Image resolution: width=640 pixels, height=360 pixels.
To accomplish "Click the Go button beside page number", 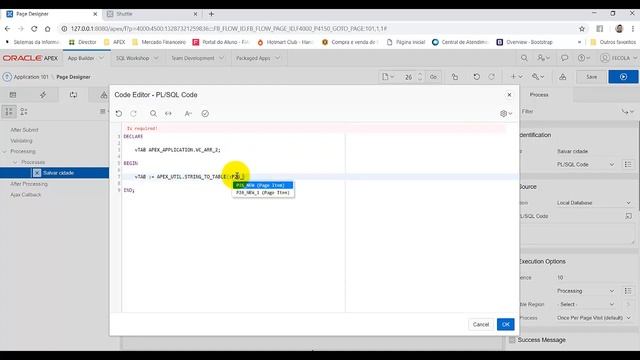I will tap(433, 77).
